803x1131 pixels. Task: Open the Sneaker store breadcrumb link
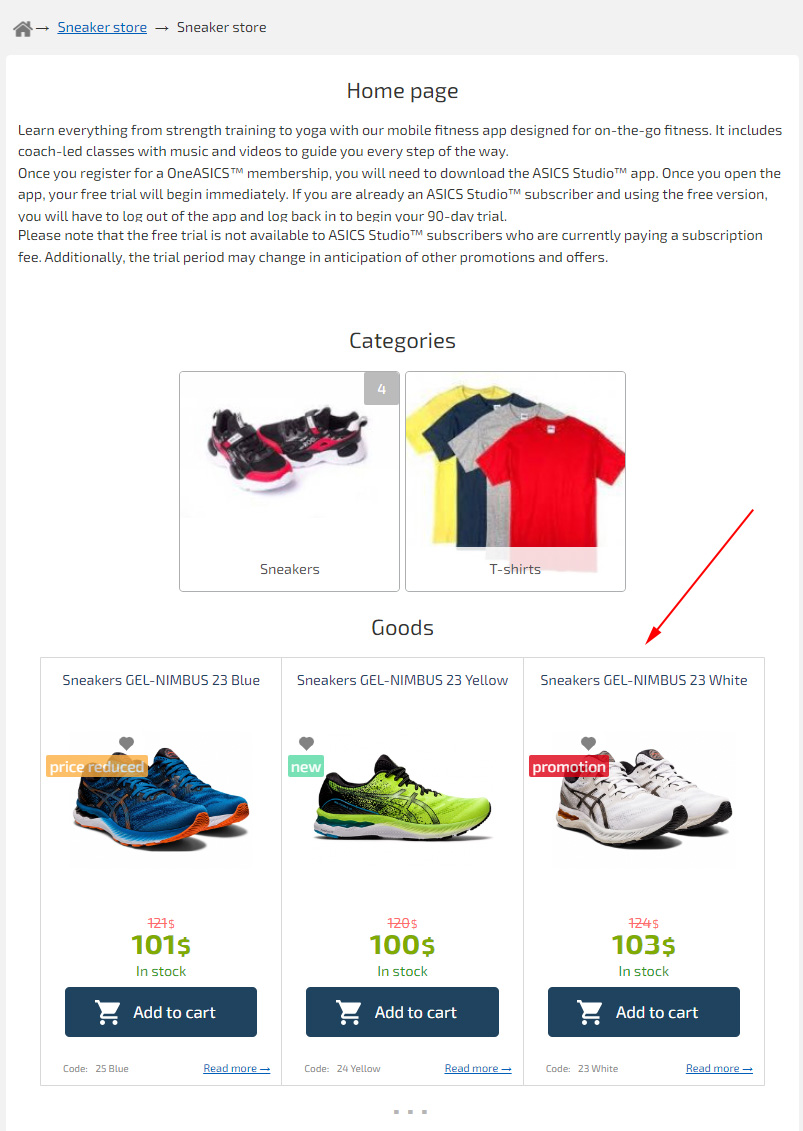click(x=102, y=27)
